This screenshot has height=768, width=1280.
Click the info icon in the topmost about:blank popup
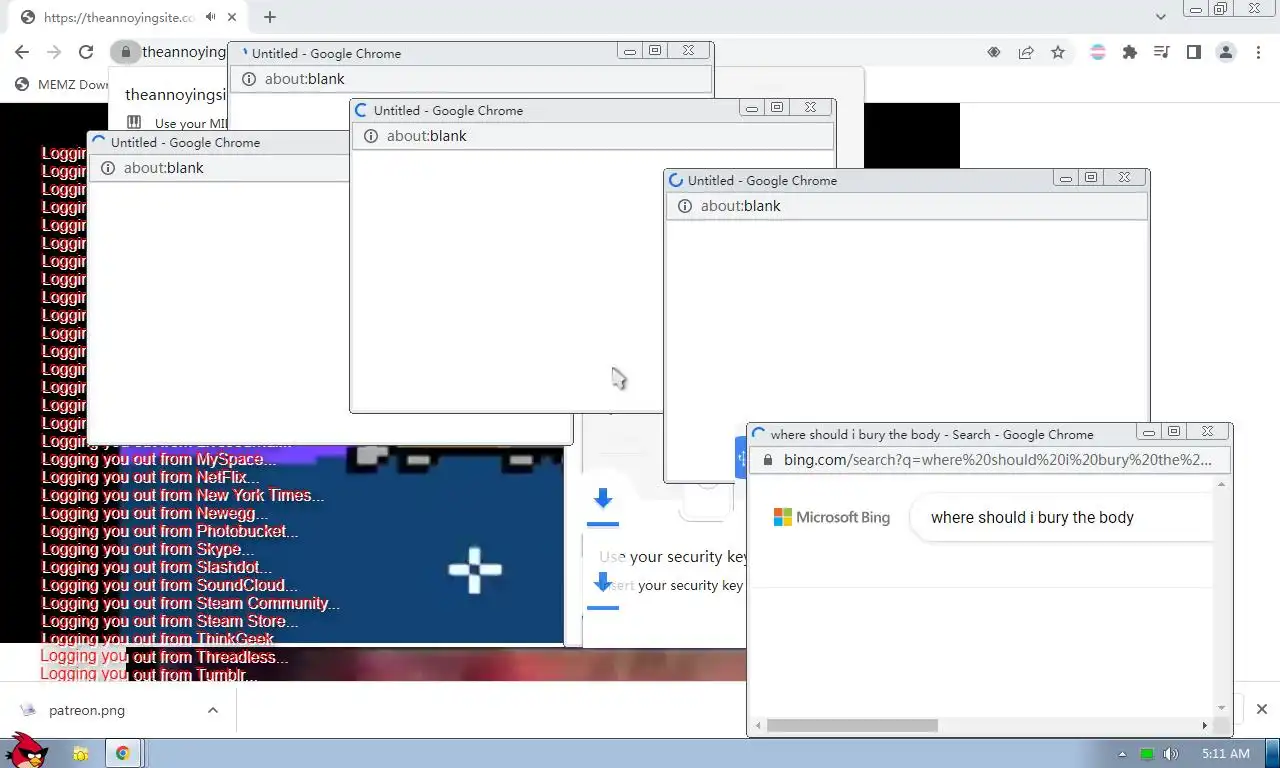(x=249, y=79)
